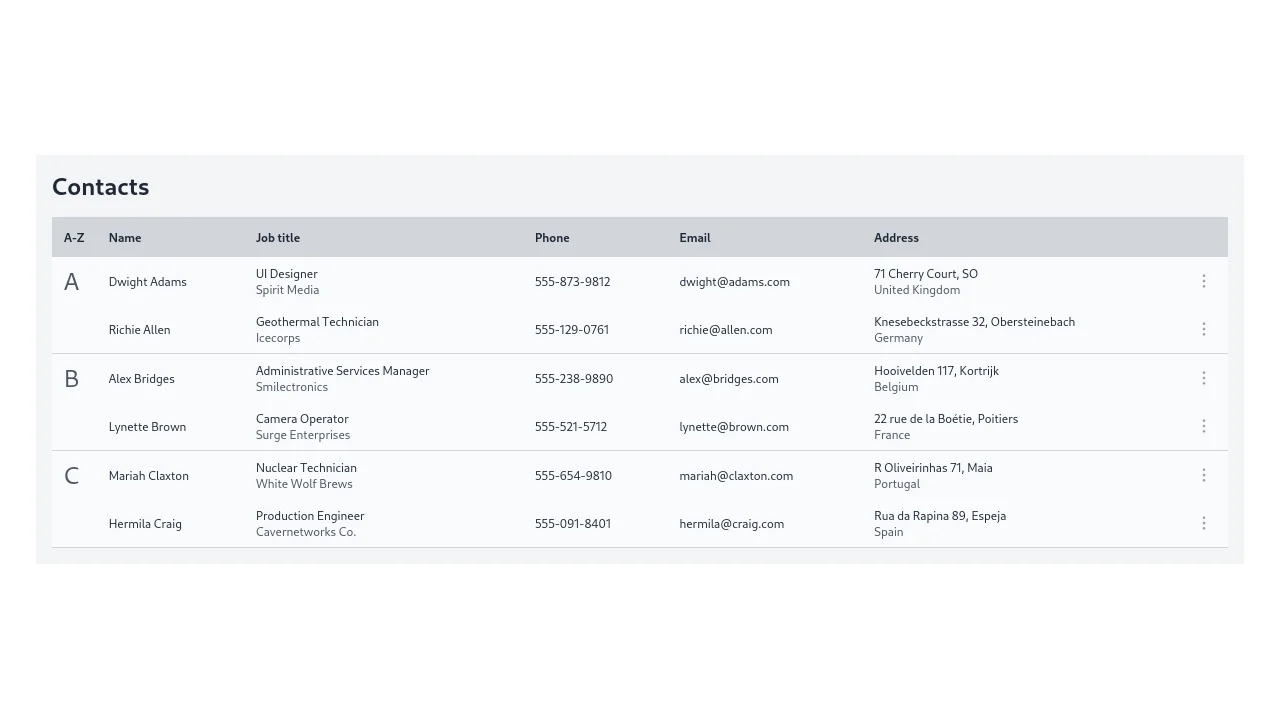Image resolution: width=1280 pixels, height=720 pixels.
Task: Open the options menu for Dwight Adams
Action: (1204, 282)
